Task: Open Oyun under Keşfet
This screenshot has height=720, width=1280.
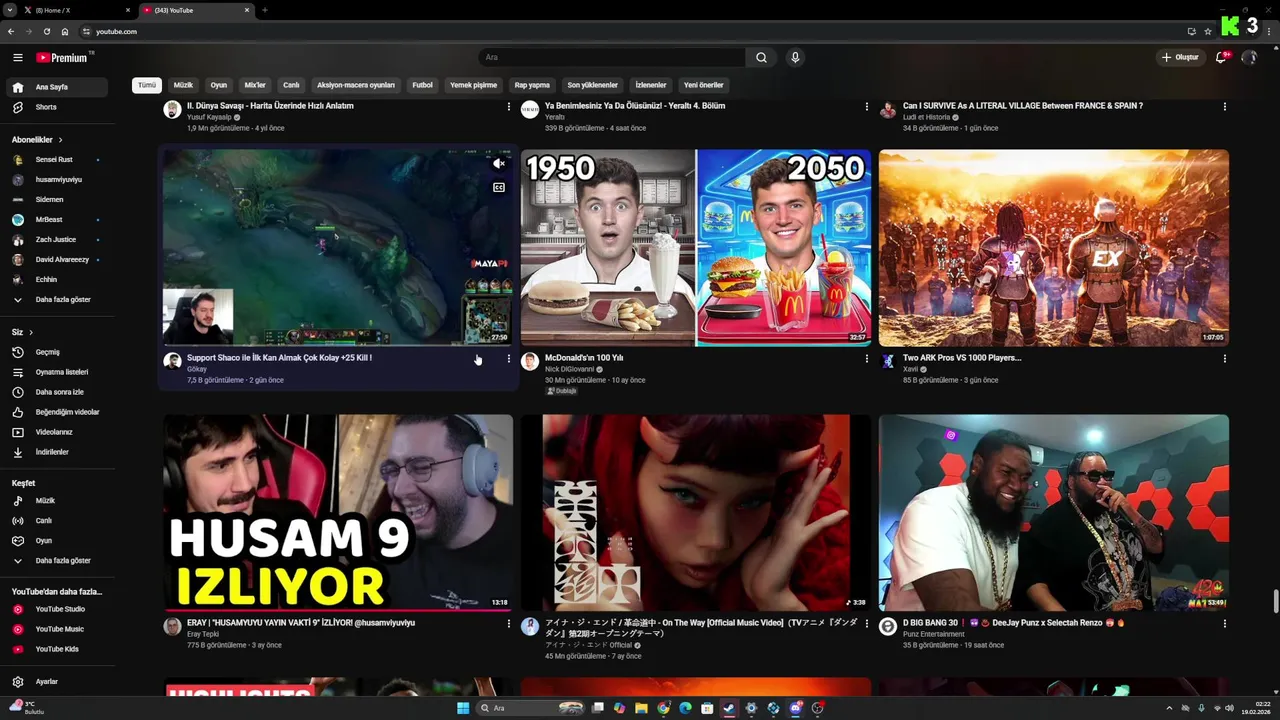Action: [55, 540]
